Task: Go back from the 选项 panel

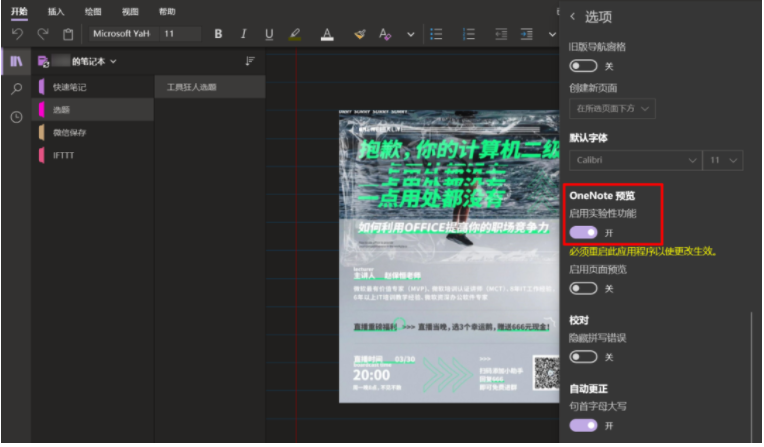Action: (x=573, y=16)
